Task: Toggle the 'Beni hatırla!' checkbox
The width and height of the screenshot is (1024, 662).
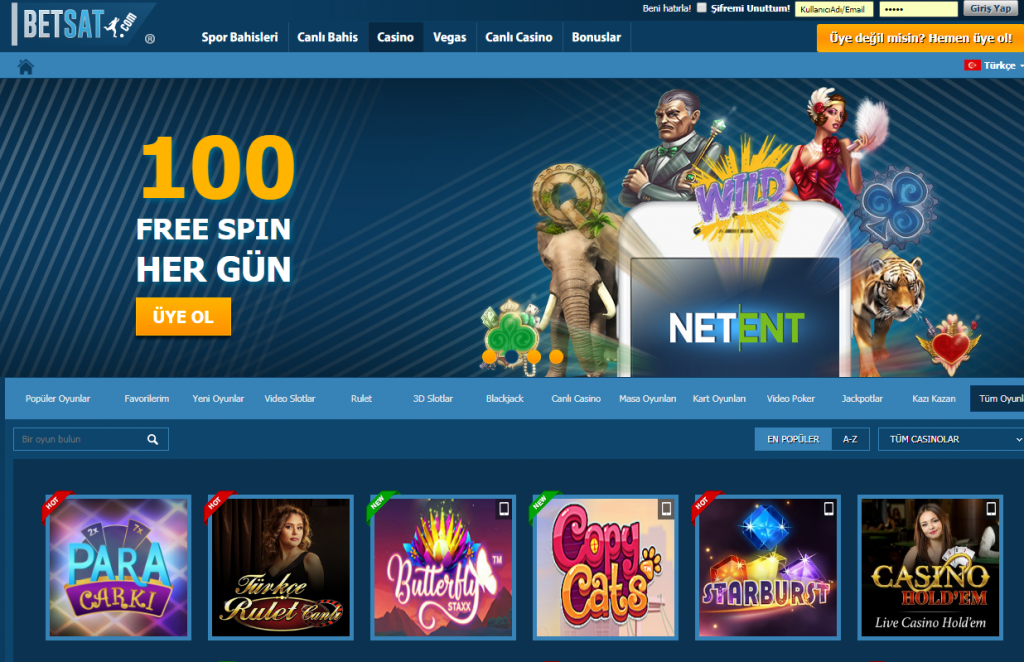Action: point(701,8)
